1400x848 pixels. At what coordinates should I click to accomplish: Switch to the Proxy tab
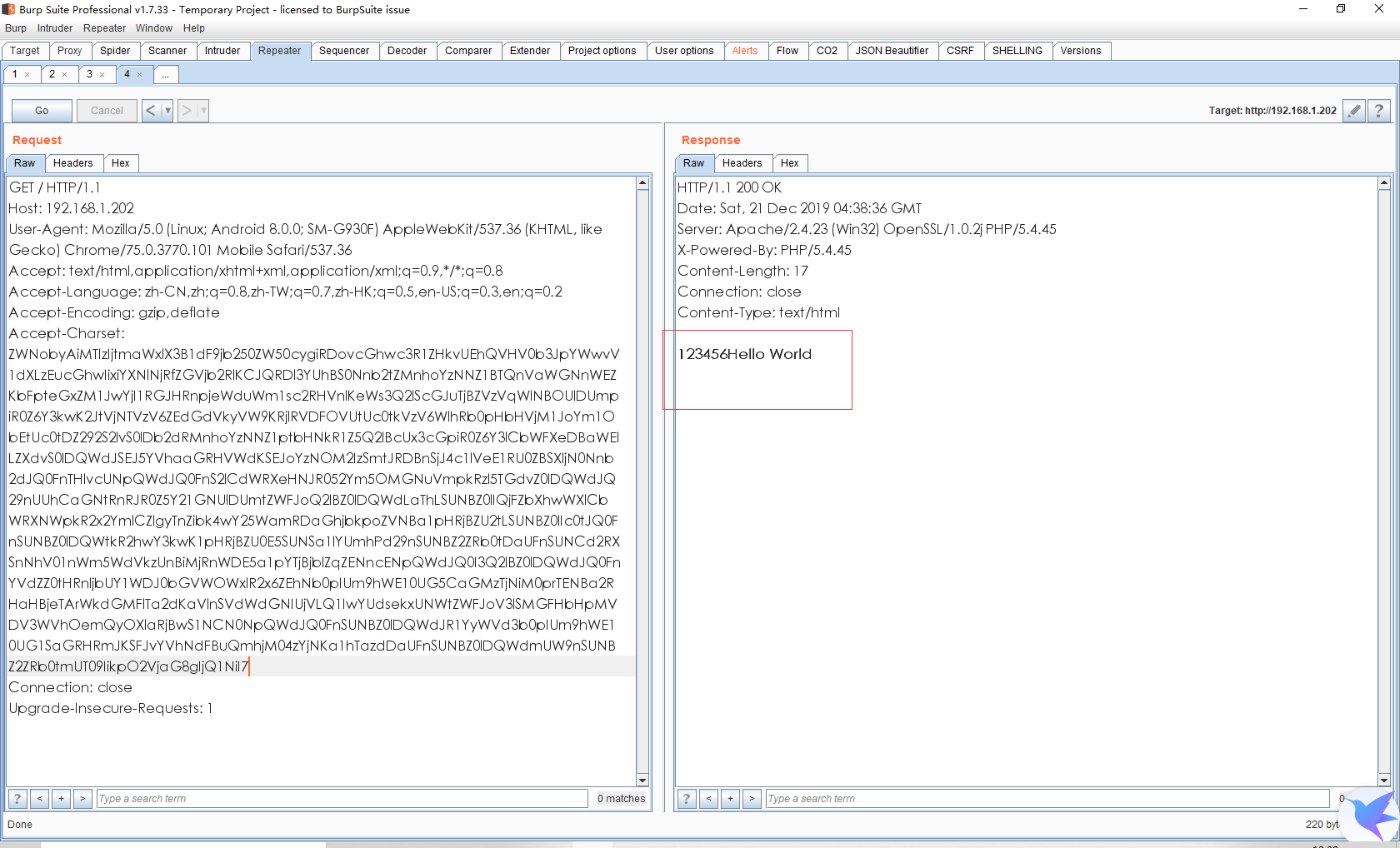70,51
